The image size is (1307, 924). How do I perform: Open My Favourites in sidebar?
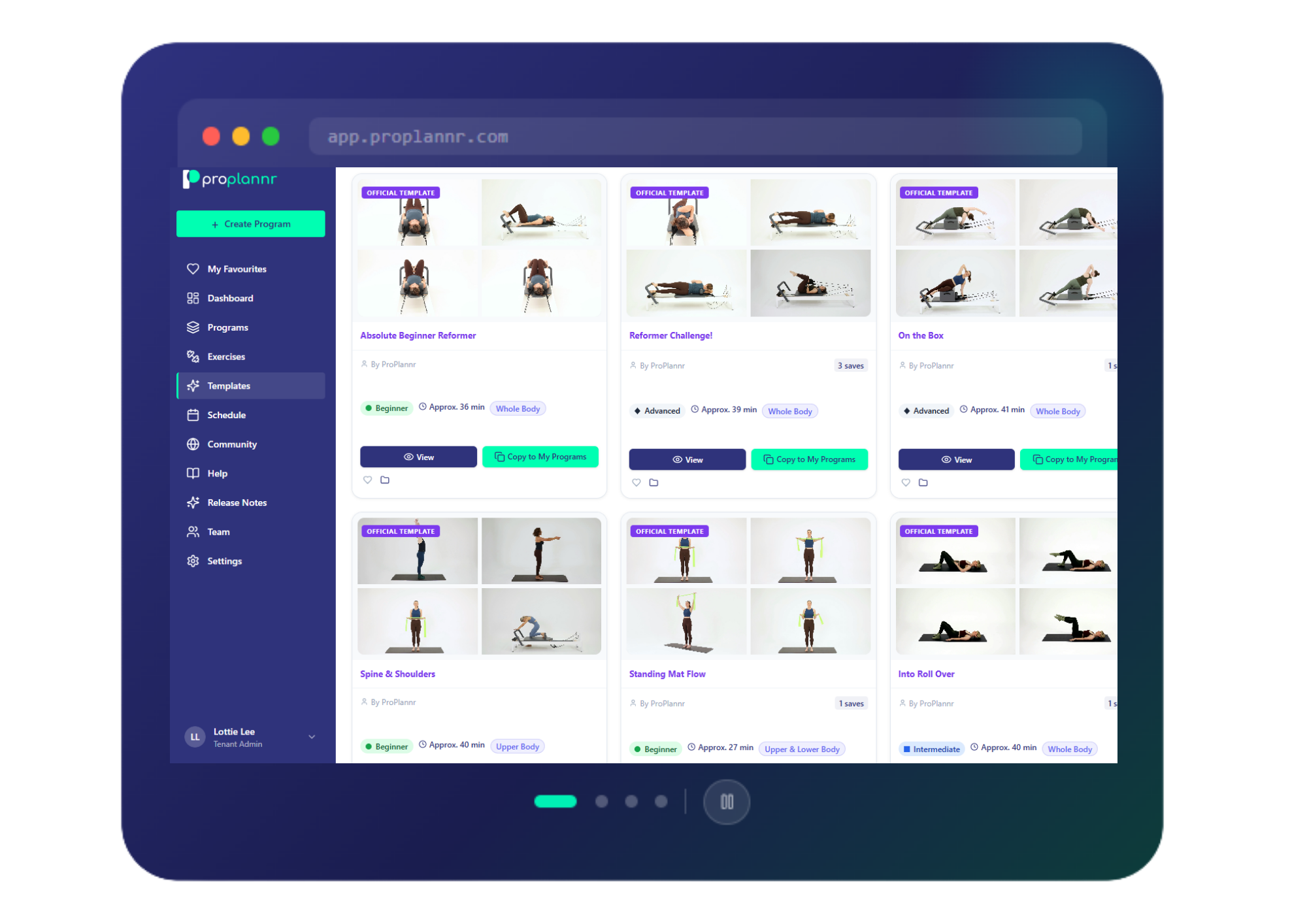(250, 269)
